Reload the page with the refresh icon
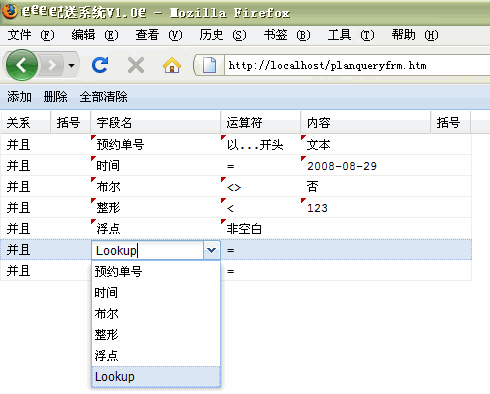This screenshot has height=394, width=490. click(100, 65)
